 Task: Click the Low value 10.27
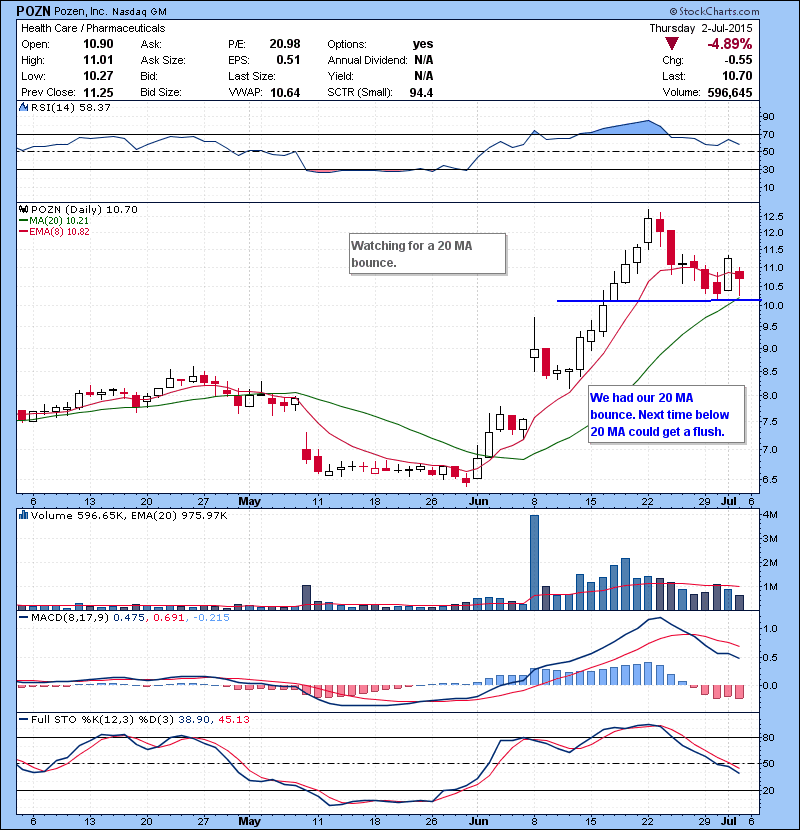[98, 76]
